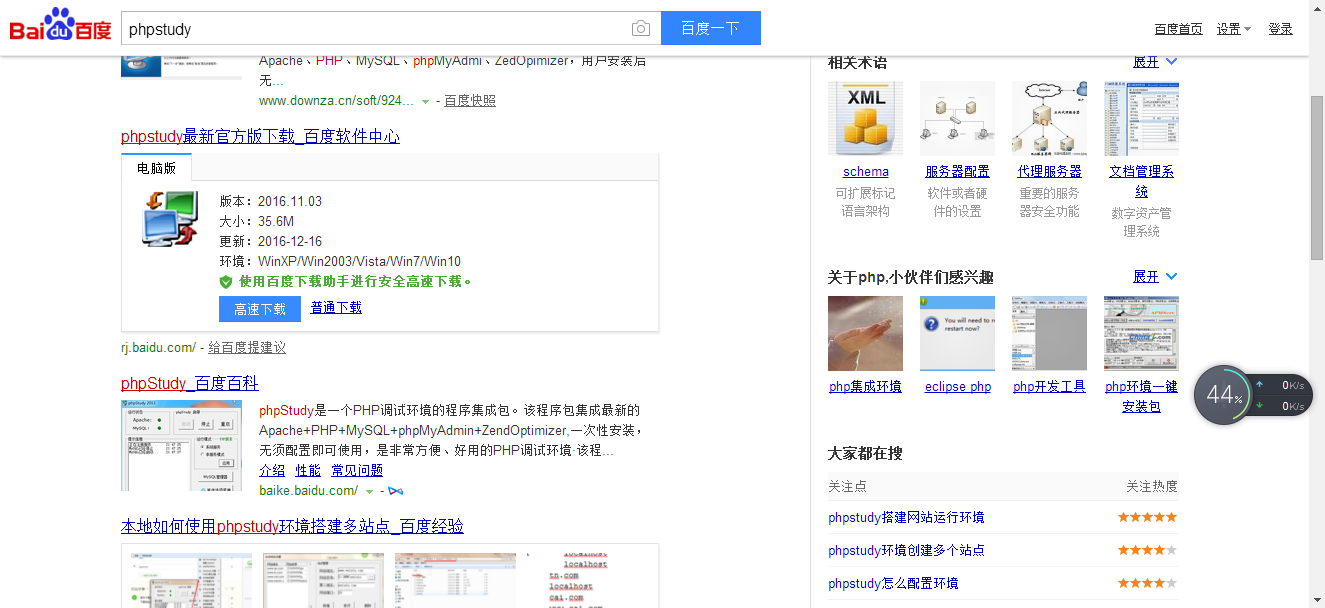Select the 电脑版 tab
1325x608 pixels.
click(156, 169)
